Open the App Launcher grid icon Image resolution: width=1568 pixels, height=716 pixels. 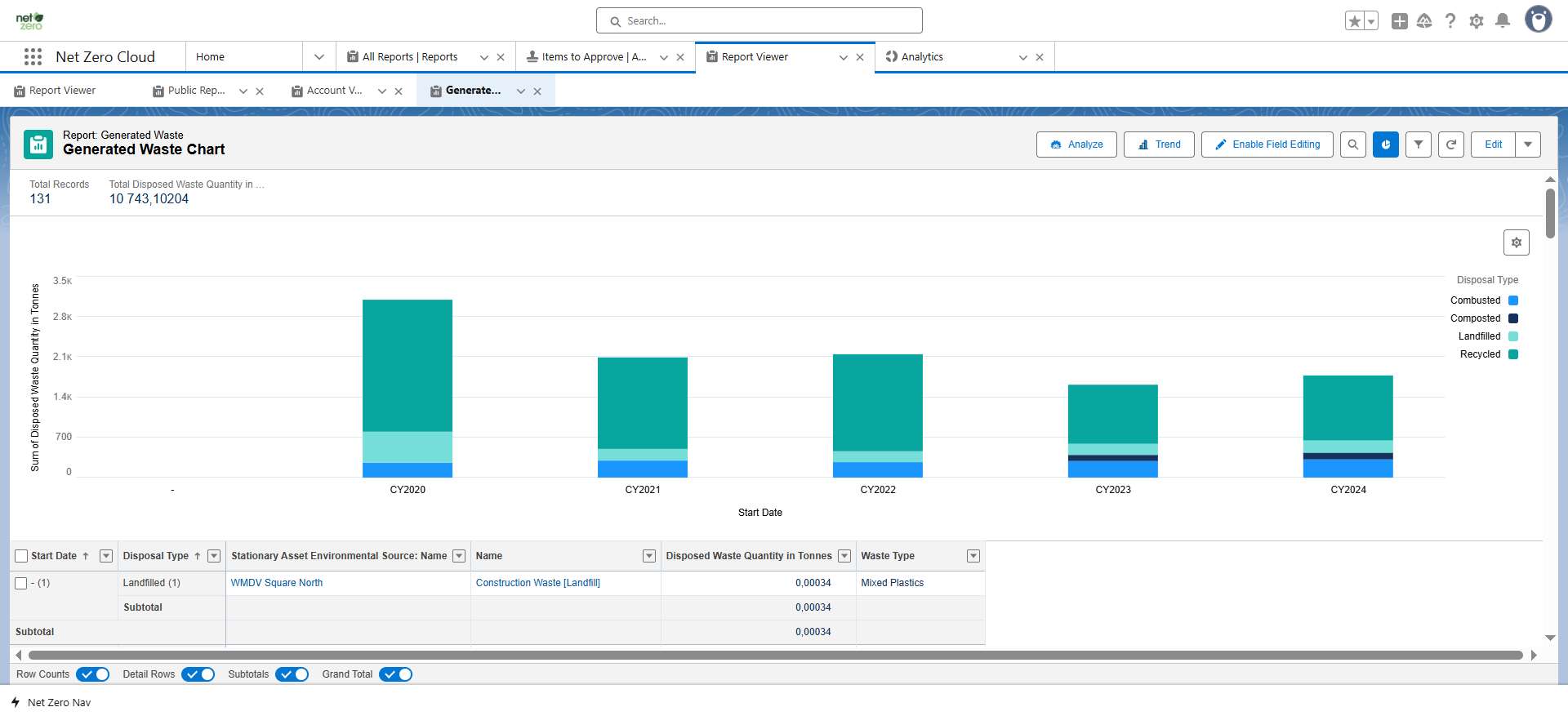(33, 56)
